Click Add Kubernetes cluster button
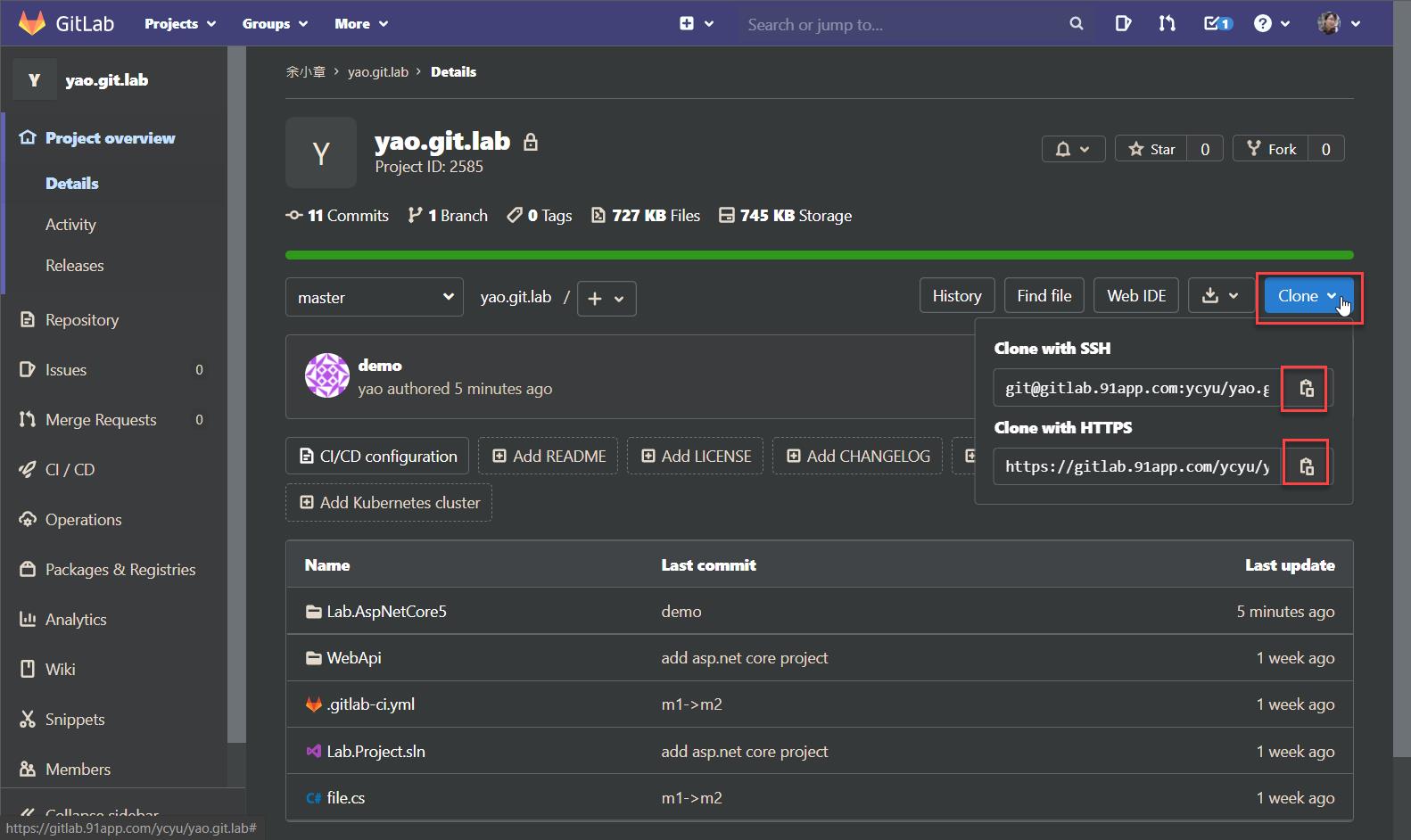Screen dimensions: 1411x840 click(389, 503)
